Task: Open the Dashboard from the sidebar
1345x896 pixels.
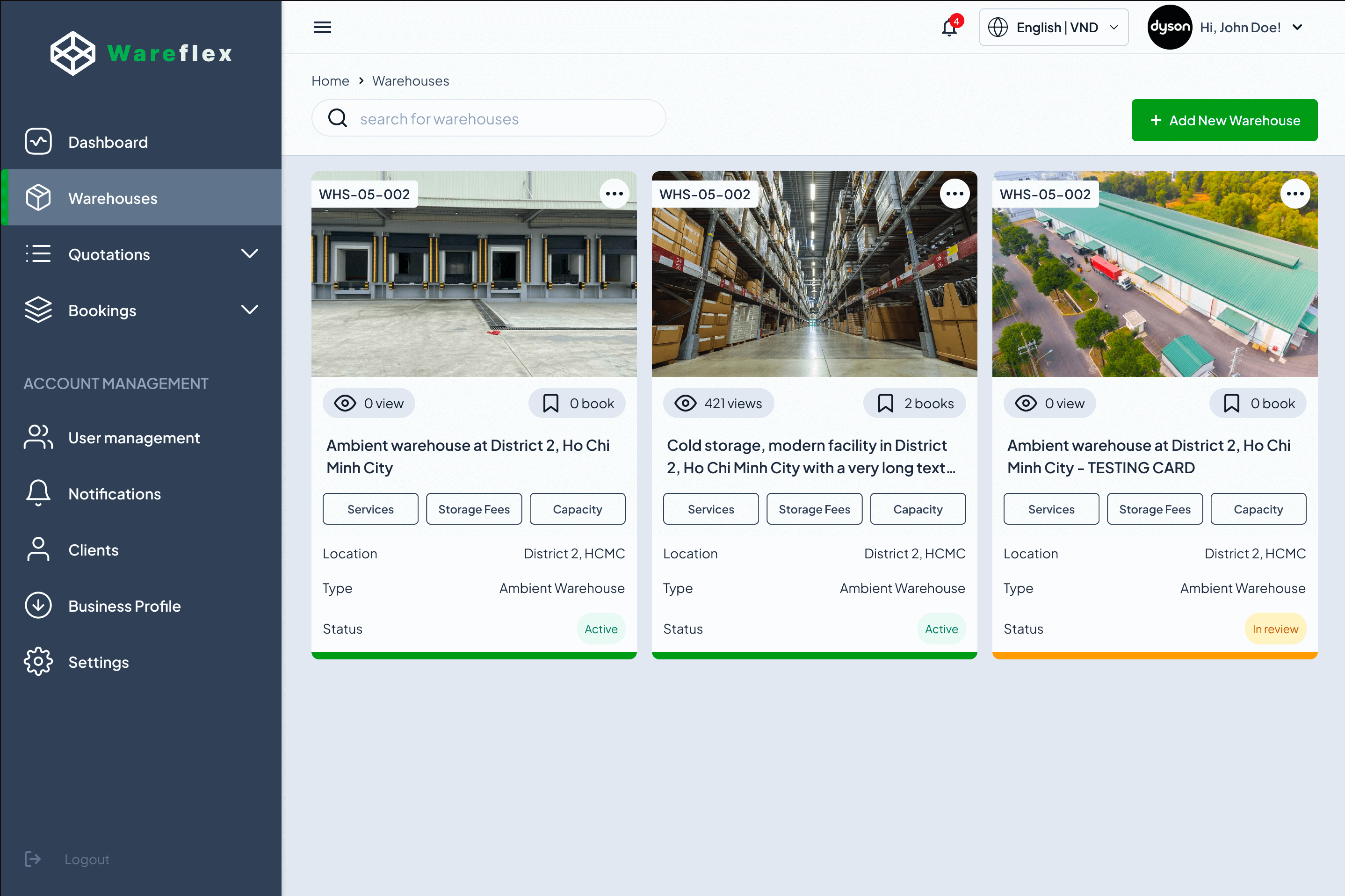Action: (108, 142)
